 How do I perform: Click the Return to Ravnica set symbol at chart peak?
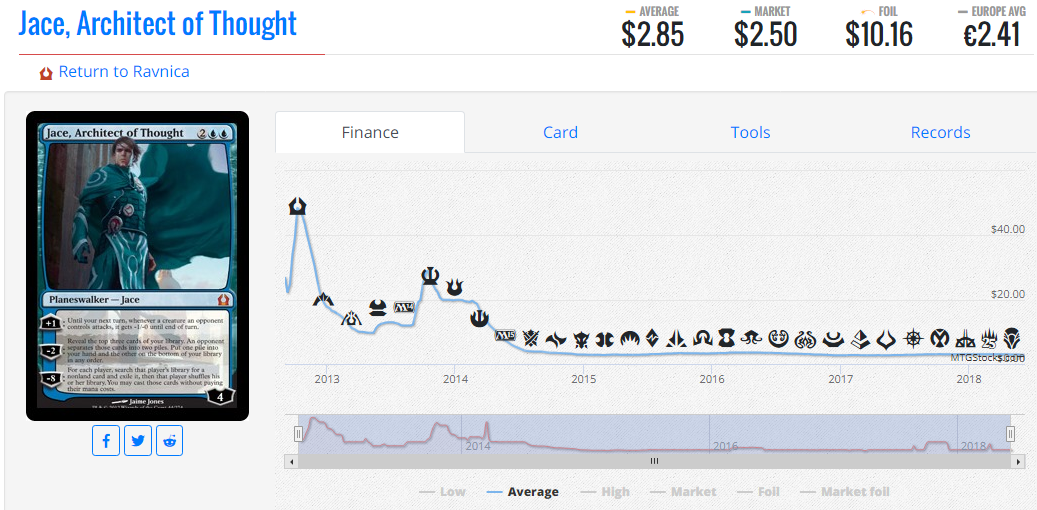(x=298, y=206)
